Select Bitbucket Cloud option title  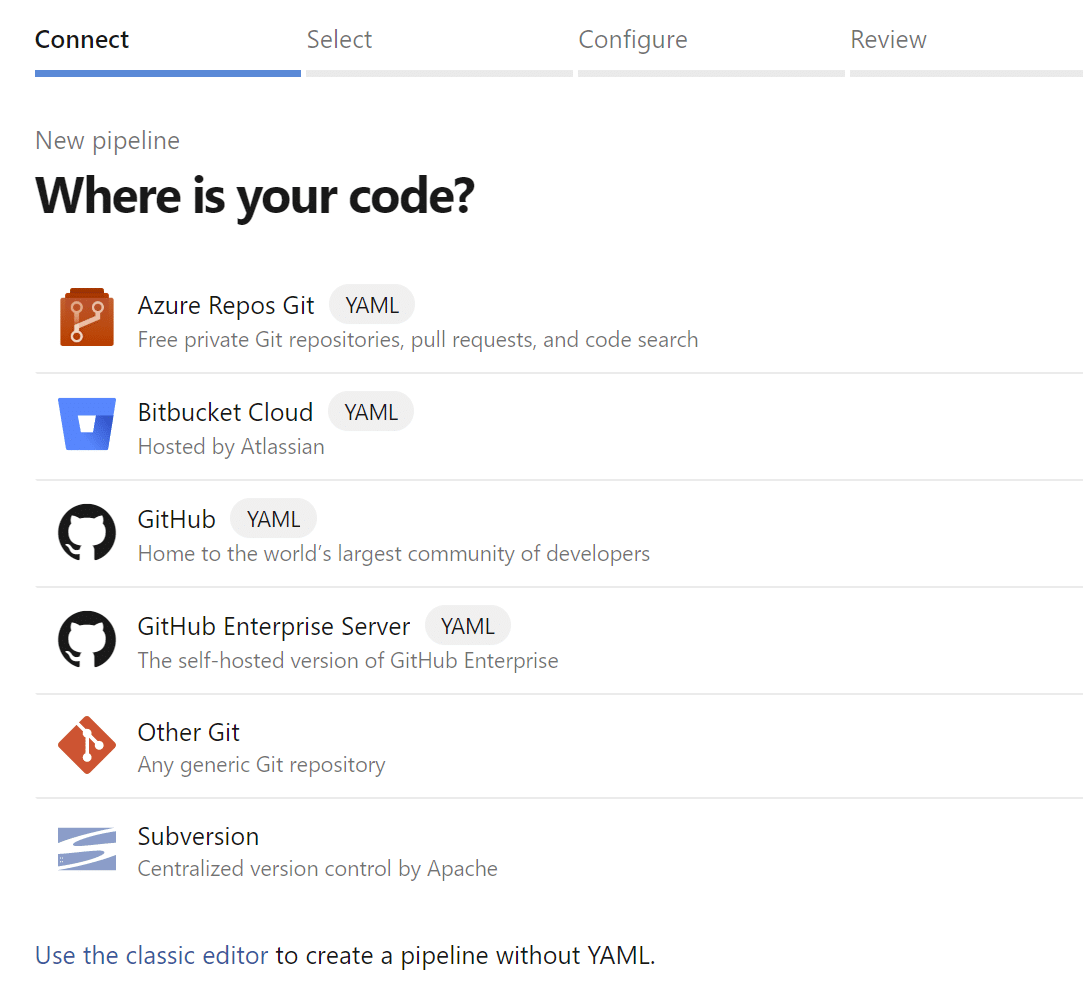coord(225,412)
